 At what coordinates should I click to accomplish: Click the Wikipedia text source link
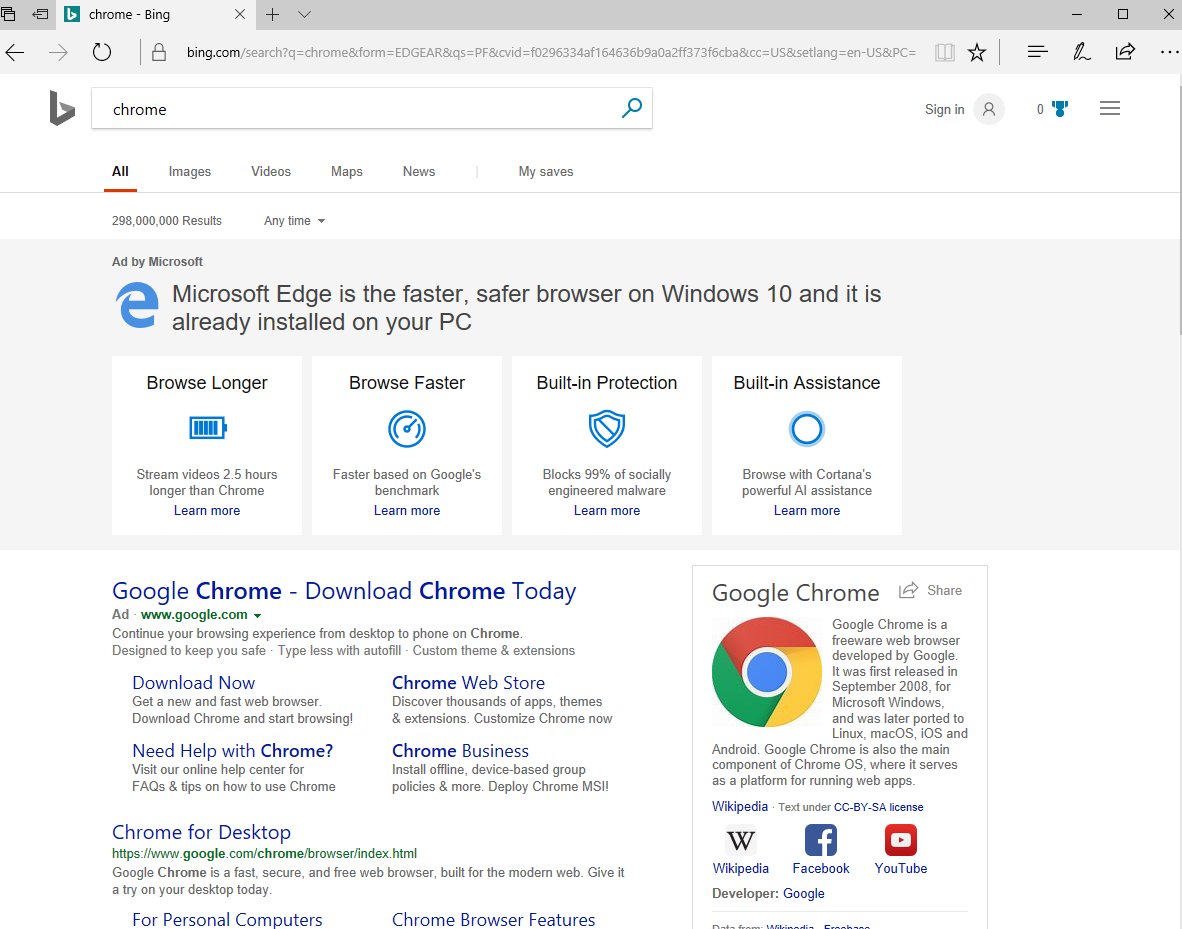(740, 806)
